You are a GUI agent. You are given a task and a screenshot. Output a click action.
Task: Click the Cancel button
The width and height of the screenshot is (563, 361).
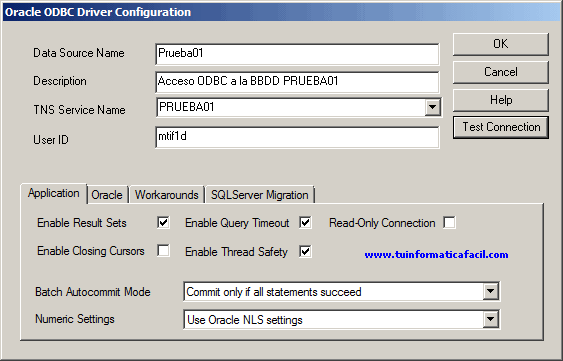click(x=501, y=72)
